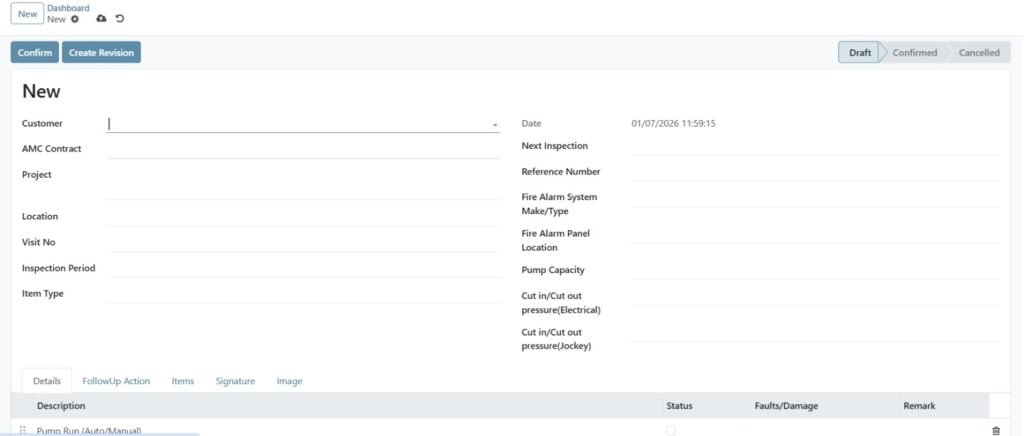The width and height of the screenshot is (1024, 436).
Task: Delete the Pump Run row with trash icon
Action: tap(995, 430)
